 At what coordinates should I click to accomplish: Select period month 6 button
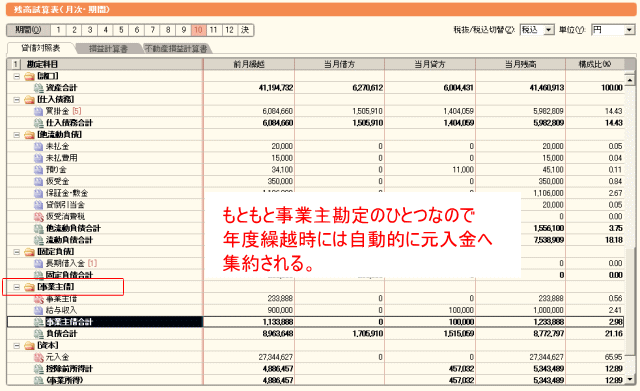pos(136,30)
